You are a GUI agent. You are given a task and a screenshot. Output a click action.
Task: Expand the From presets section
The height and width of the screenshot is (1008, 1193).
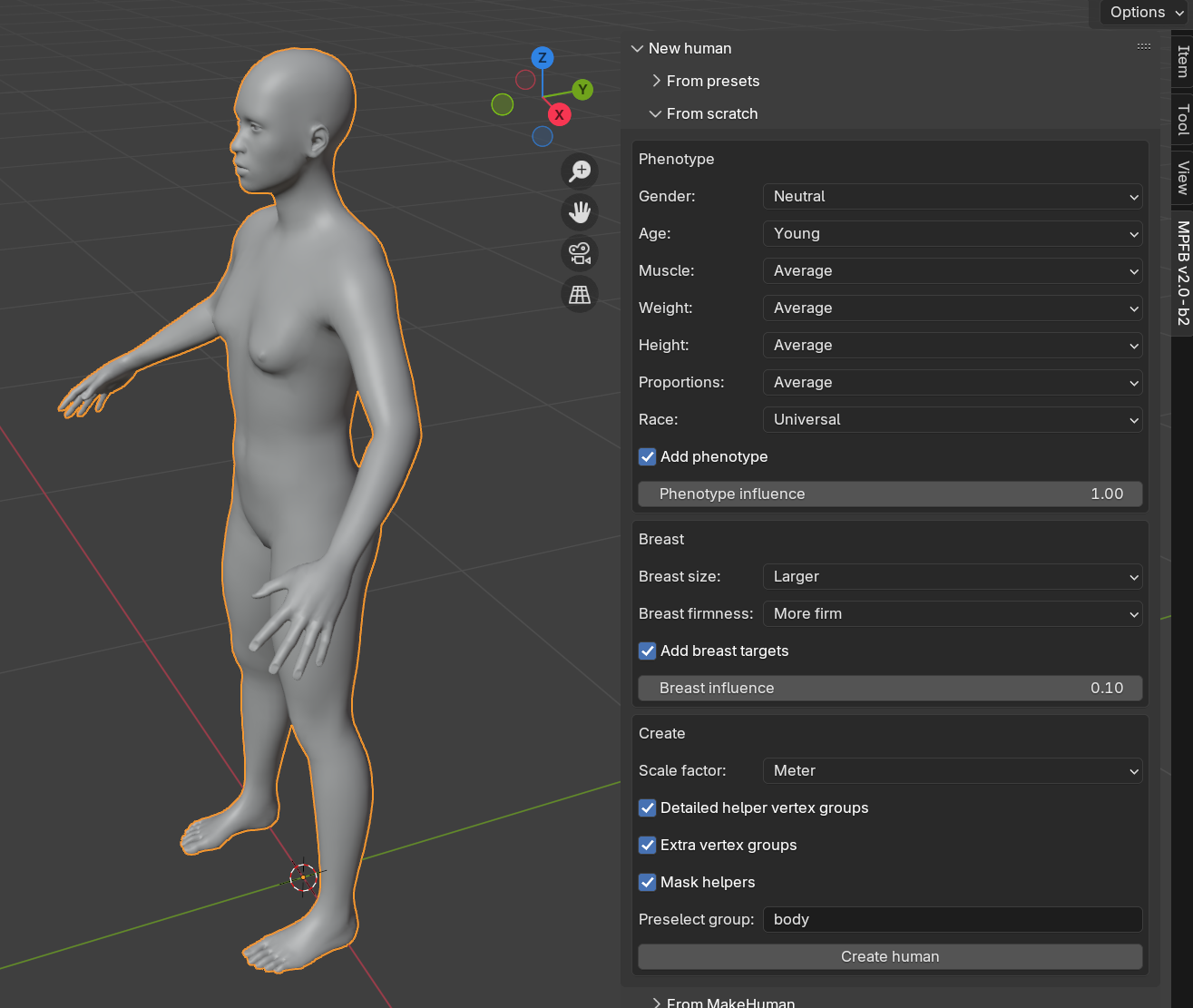[656, 81]
